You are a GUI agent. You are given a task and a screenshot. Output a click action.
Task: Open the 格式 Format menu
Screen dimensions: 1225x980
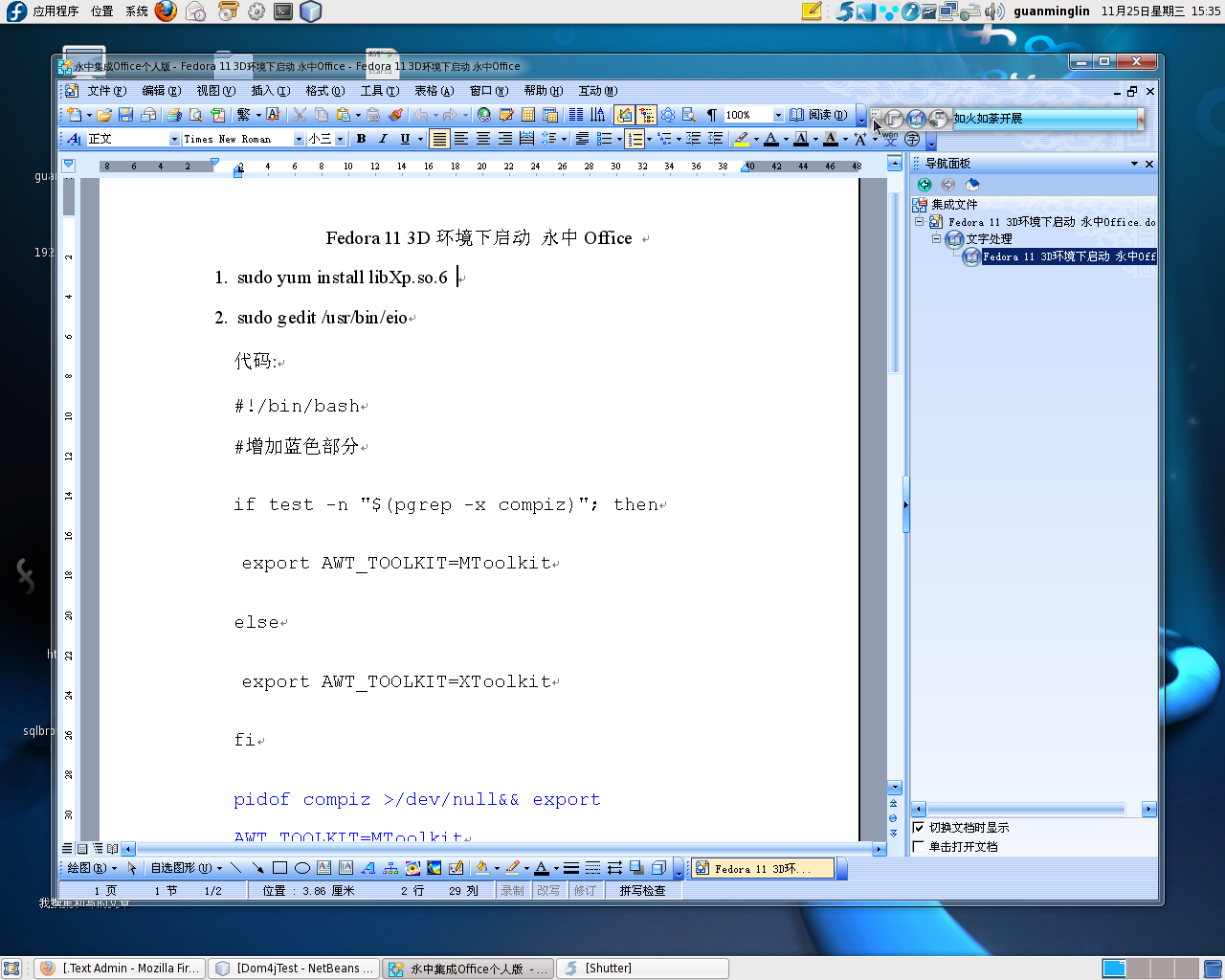[x=324, y=91]
